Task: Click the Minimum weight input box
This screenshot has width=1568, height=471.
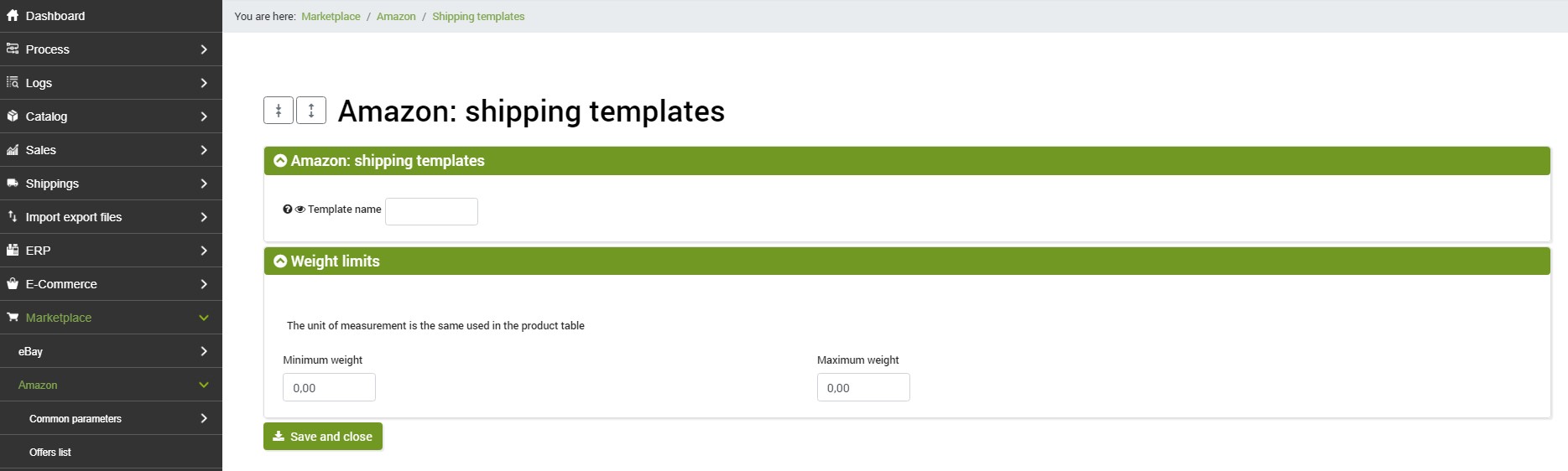Action: (329, 387)
